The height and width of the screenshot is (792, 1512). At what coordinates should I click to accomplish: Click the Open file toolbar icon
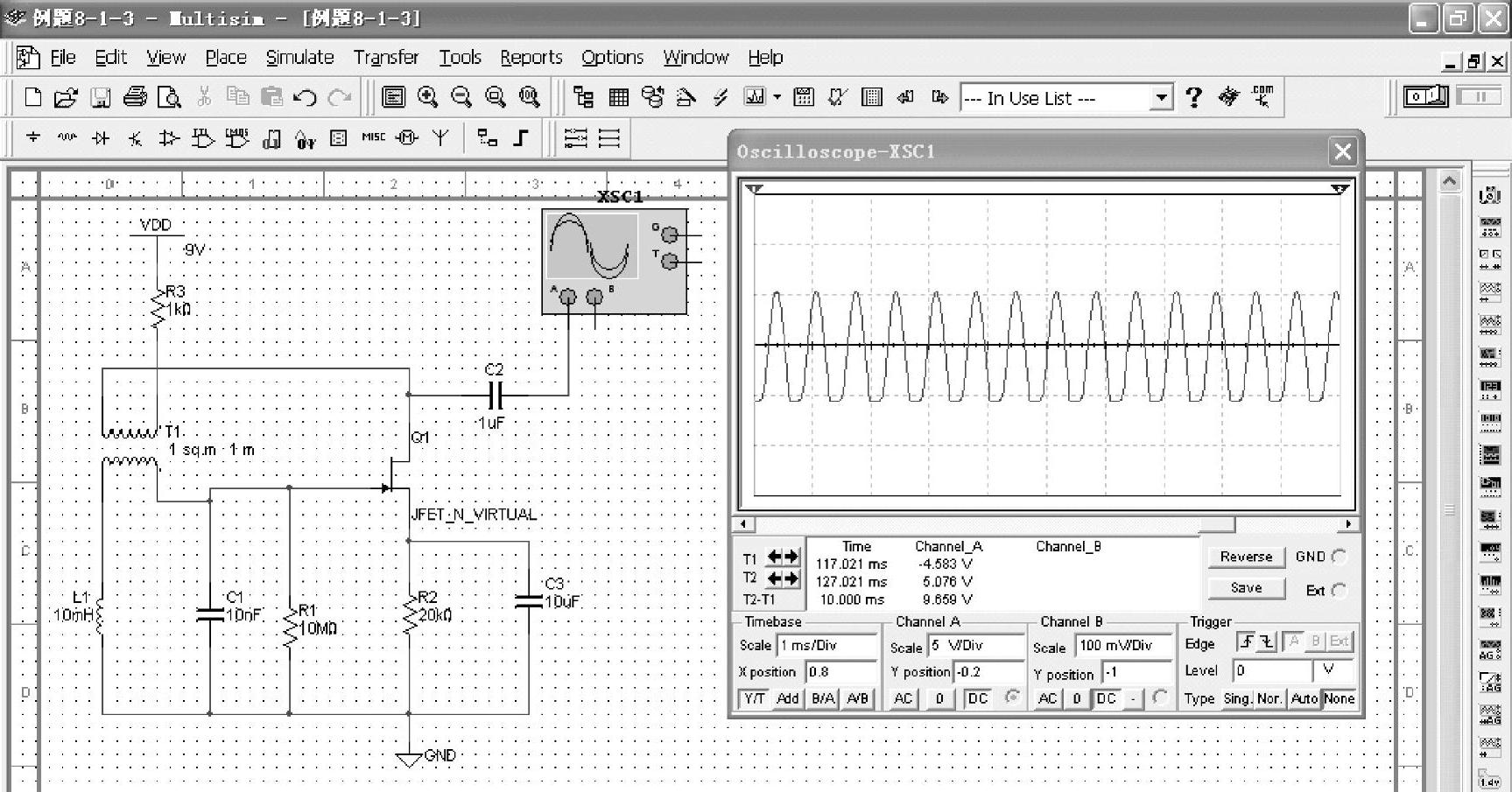point(66,97)
